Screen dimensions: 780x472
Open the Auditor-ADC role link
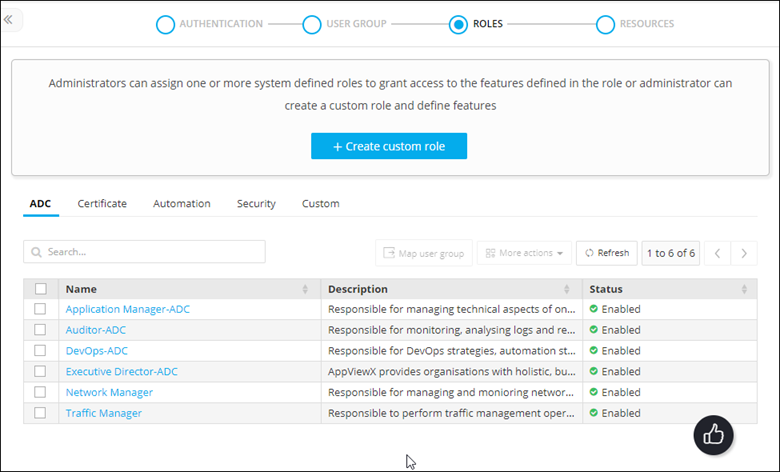[x=96, y=330]
